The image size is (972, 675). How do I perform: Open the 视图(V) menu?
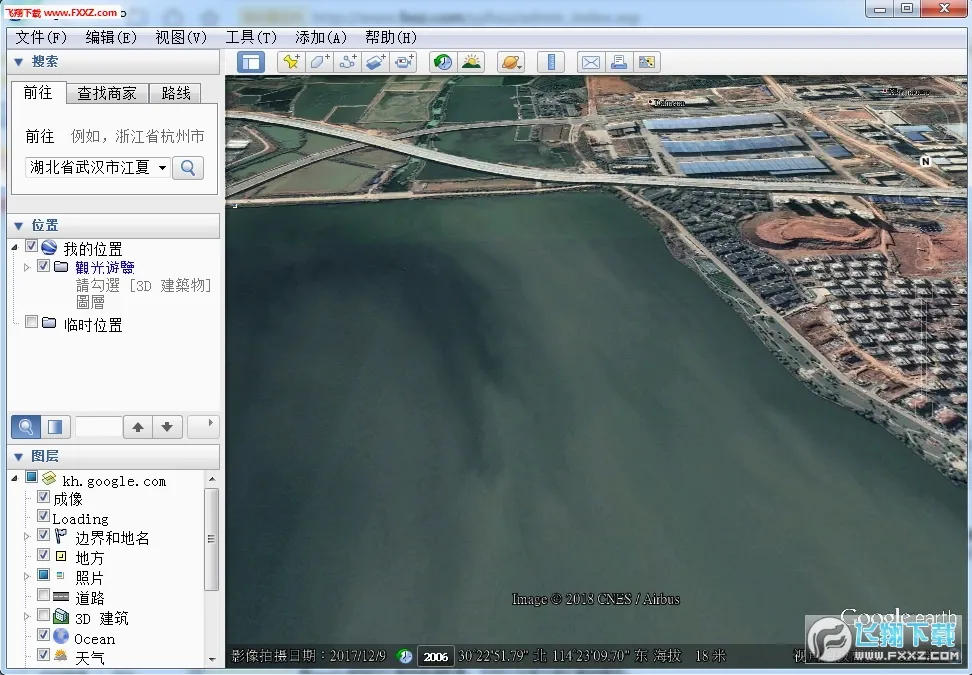181,38
